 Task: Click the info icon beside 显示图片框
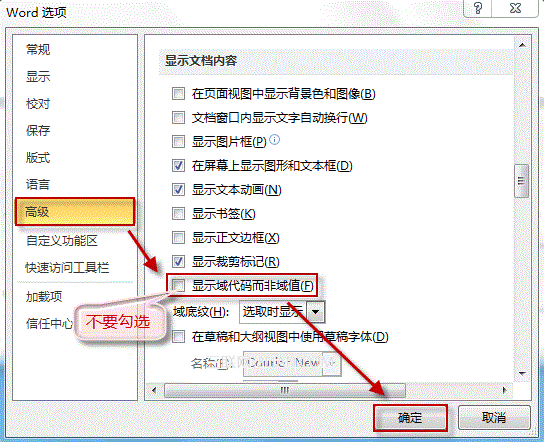click(274, 140)
